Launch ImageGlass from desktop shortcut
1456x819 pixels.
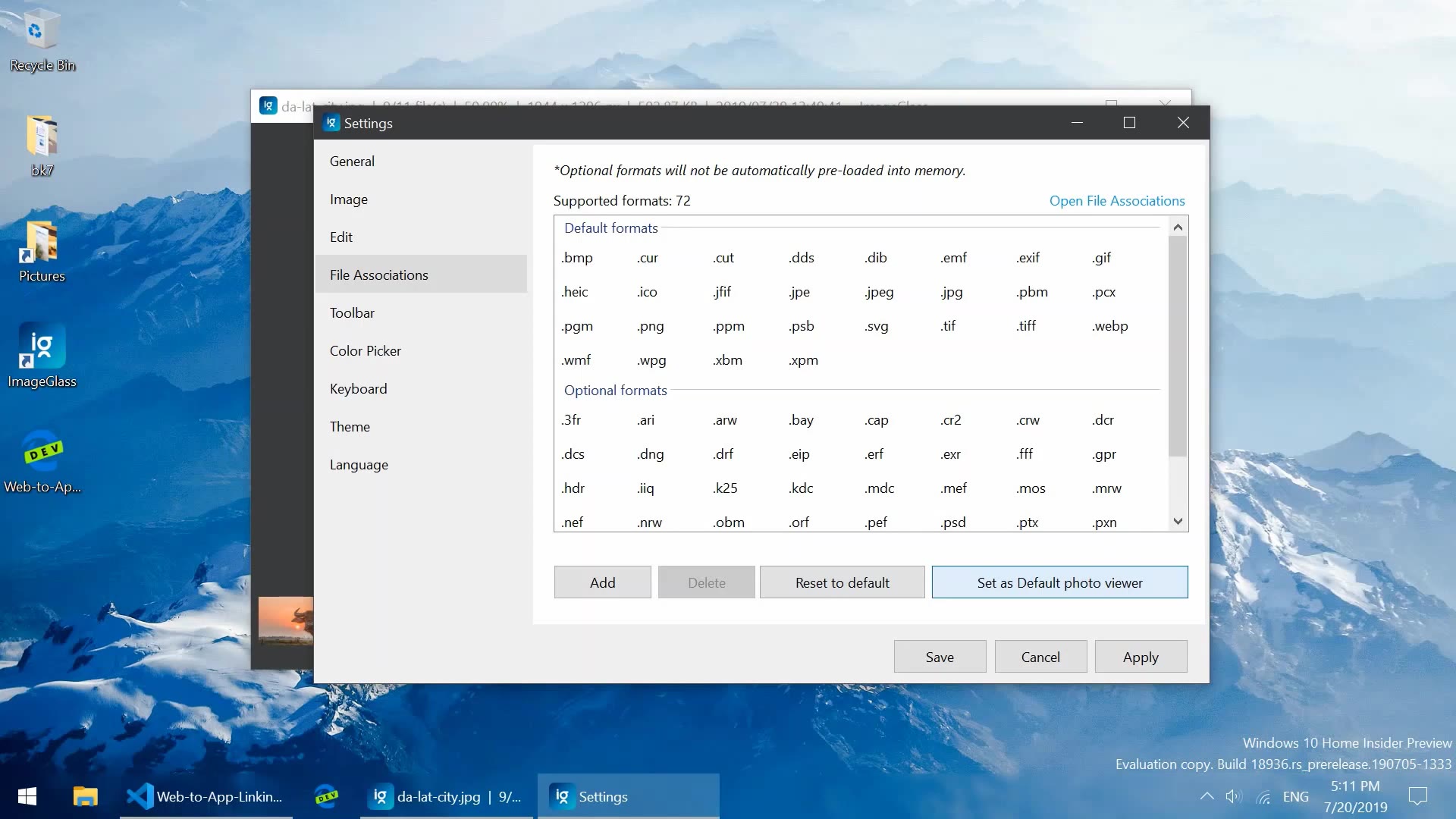(x=42, y=356)
